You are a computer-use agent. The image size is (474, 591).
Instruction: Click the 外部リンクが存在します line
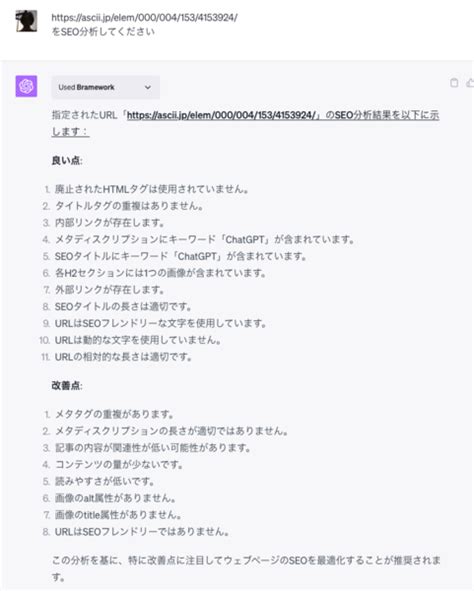pyautogui.click(x=110, y=289)
